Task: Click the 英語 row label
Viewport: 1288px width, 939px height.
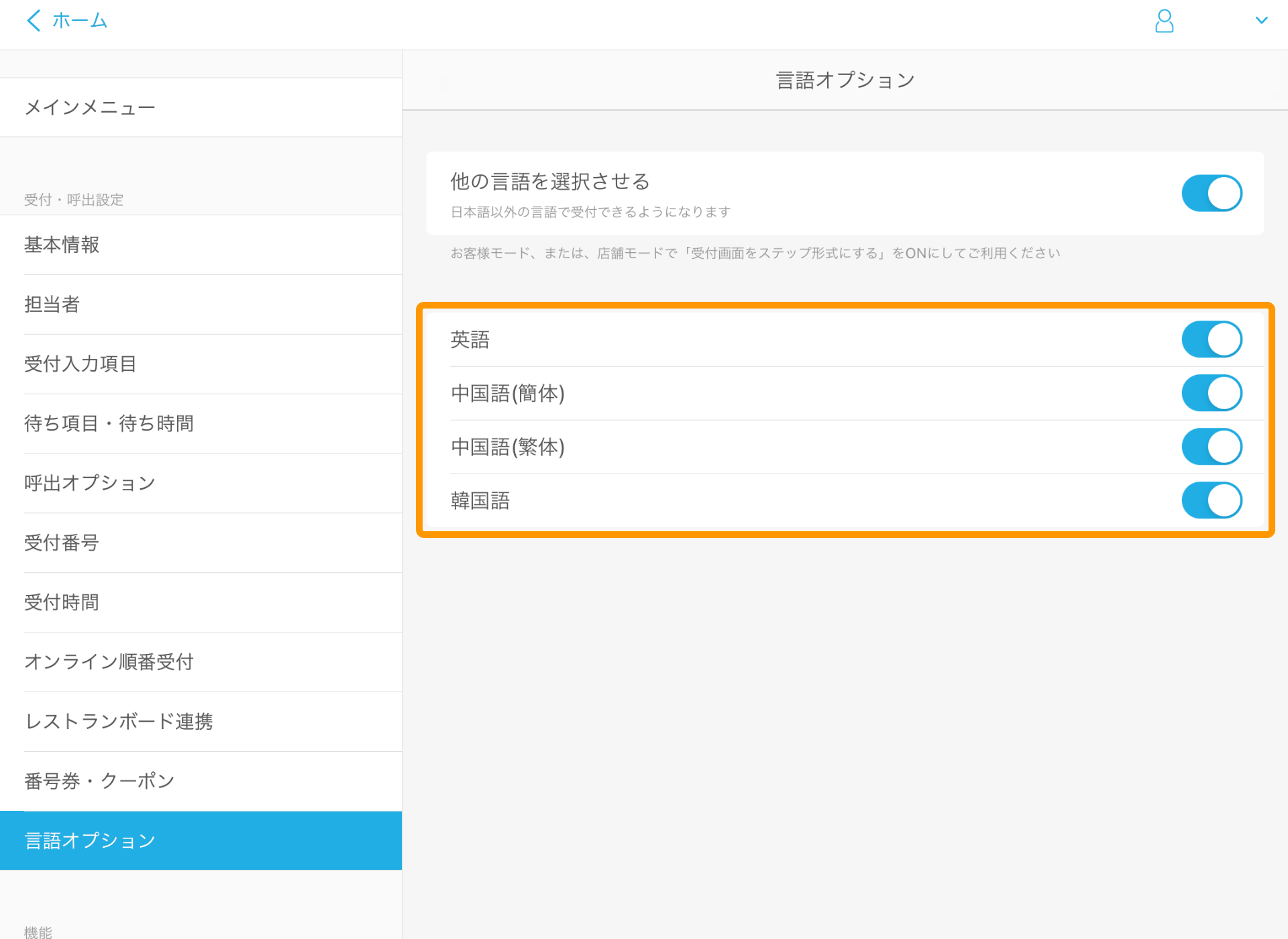Action: pyautogui.click(x=470, y=339)
